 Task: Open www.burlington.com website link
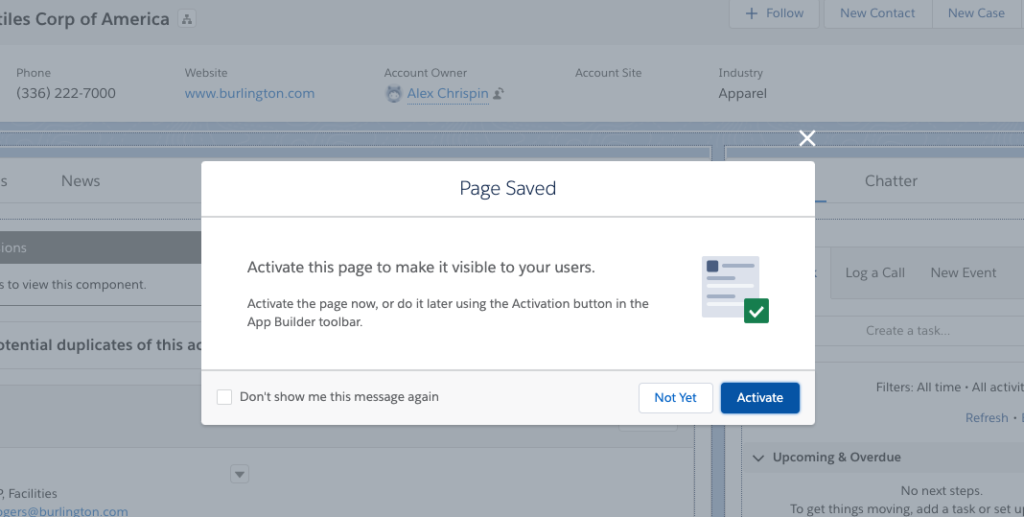point(249,93)
